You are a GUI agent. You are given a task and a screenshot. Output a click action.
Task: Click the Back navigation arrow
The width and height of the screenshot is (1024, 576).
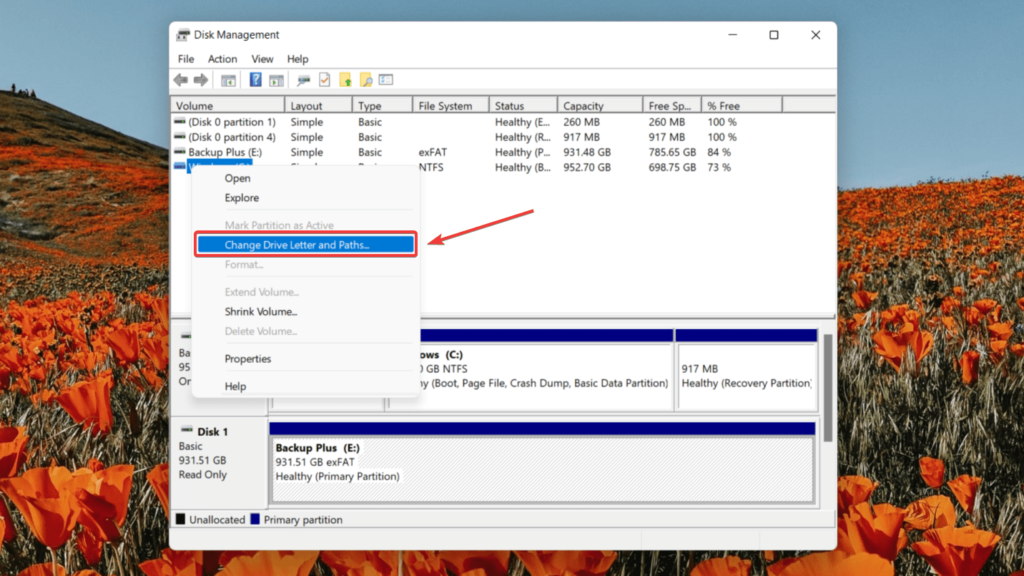[180, 80]
